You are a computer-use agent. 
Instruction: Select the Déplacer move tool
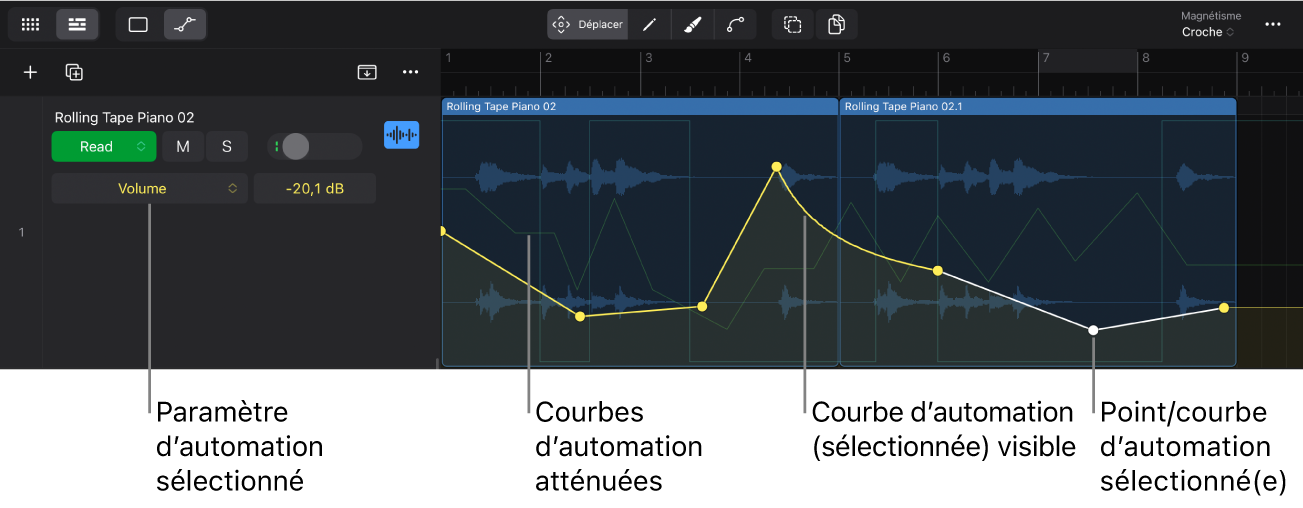(x=588, y=24)
